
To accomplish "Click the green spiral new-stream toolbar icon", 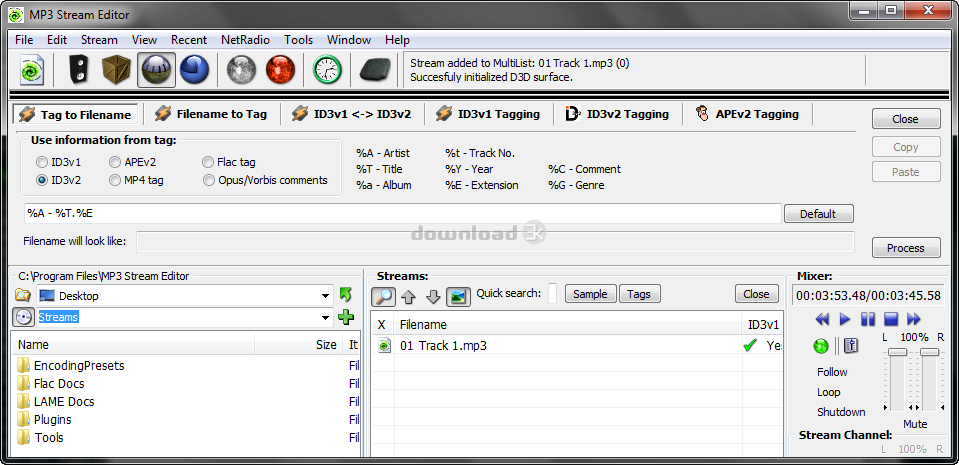I will point(31,70).
